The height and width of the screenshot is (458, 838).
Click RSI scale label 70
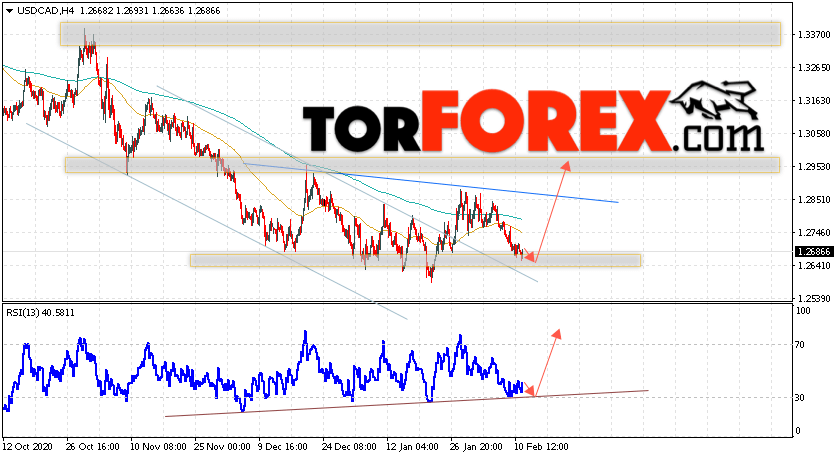coord(800,345)
